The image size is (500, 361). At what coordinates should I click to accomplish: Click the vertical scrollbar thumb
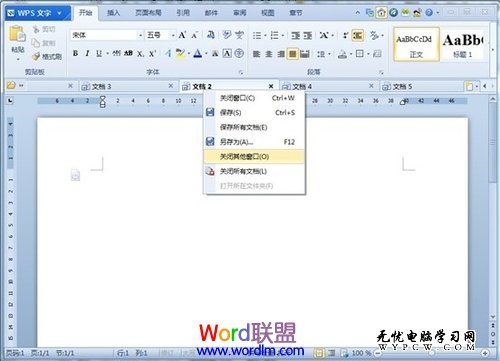pos(493,143)
